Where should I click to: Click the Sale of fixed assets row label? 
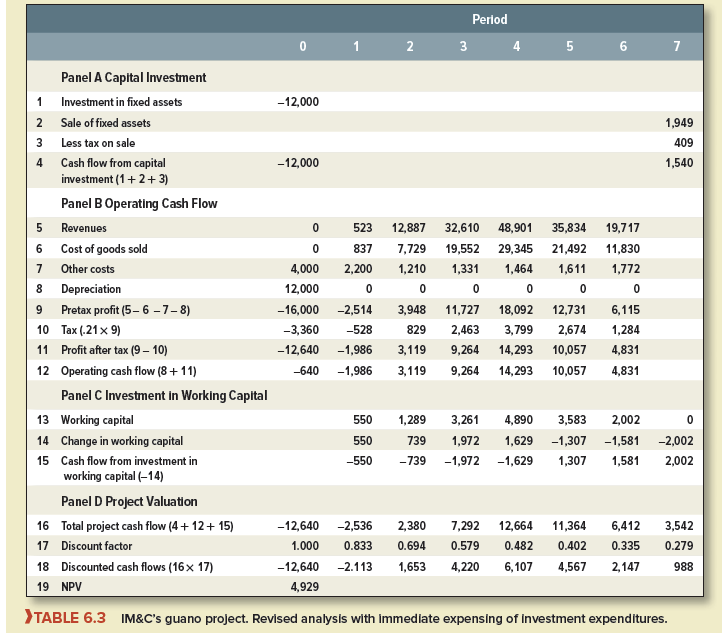coord(106,122)
